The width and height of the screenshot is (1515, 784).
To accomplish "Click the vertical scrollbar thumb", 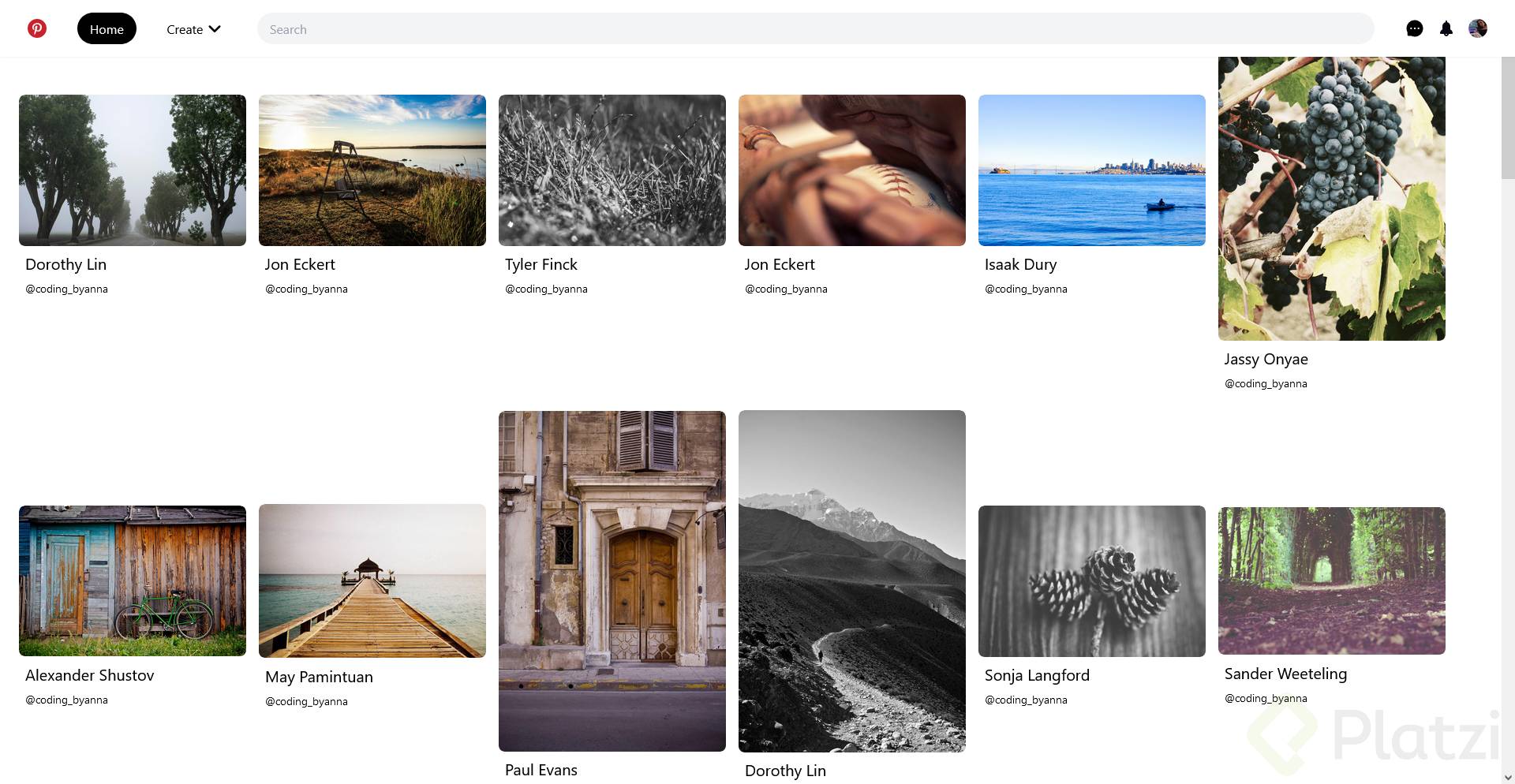I will (x=1508, y=118).
